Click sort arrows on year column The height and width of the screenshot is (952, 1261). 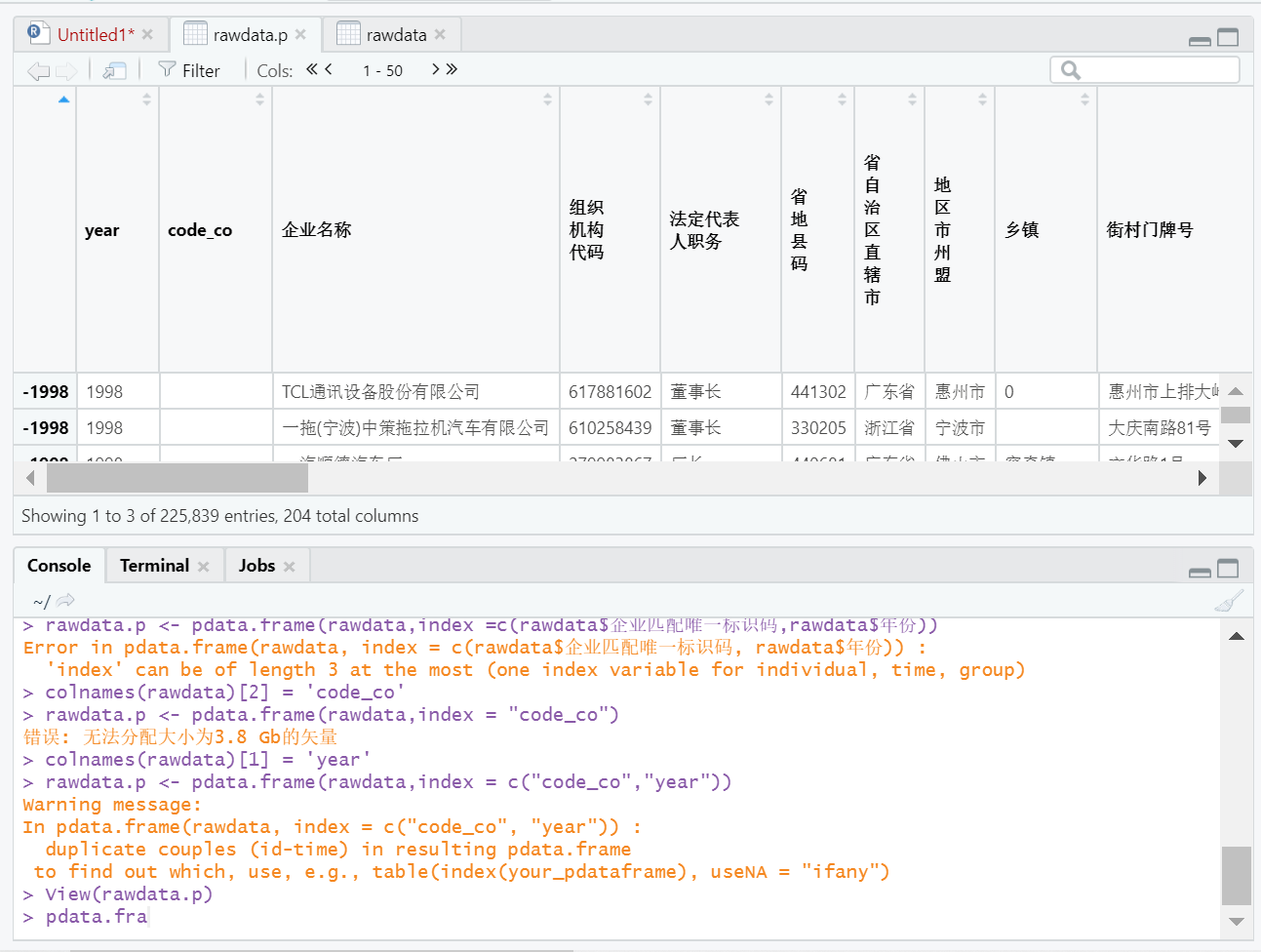pyautogui.click(x=146, y=99)
